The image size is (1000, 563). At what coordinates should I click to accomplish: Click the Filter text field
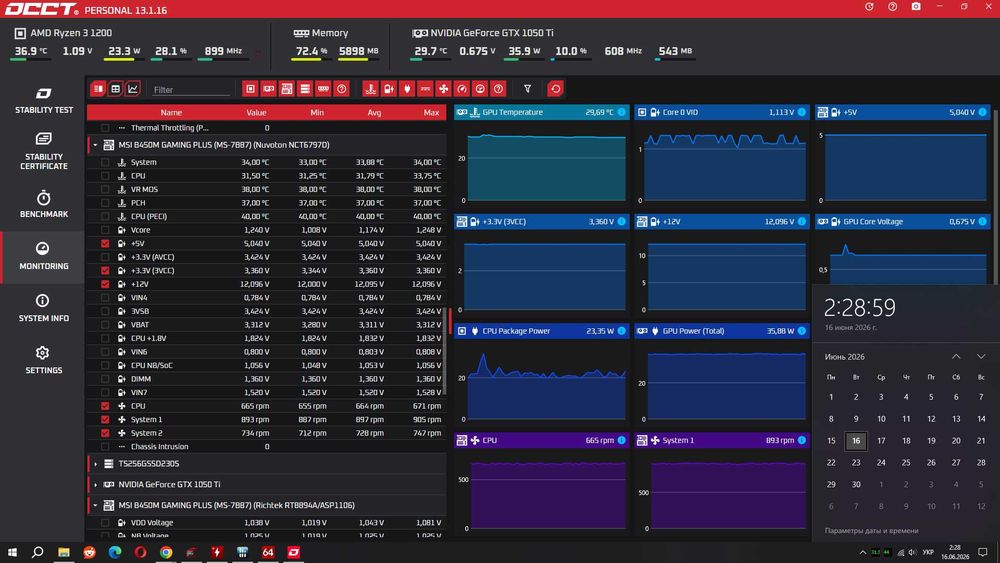[x=190, y=90]
